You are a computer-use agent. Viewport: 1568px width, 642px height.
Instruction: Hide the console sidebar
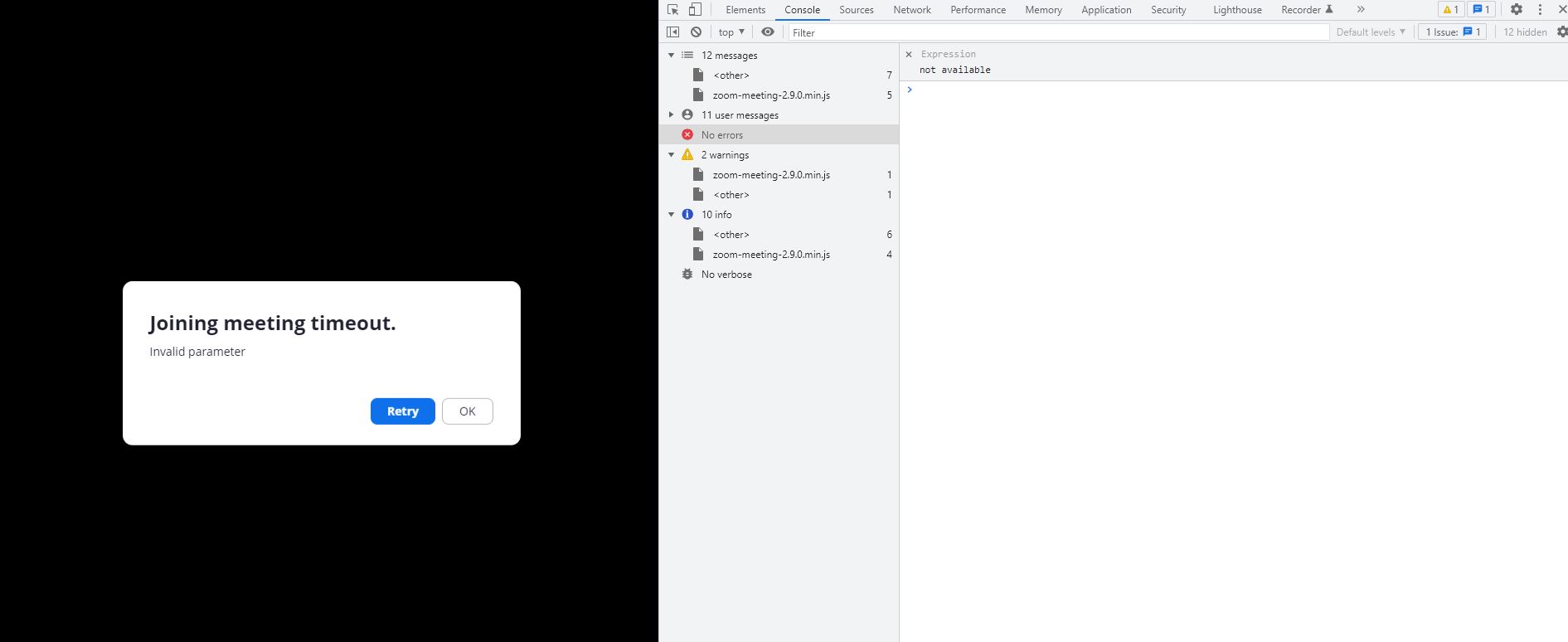tap(673, 32)
